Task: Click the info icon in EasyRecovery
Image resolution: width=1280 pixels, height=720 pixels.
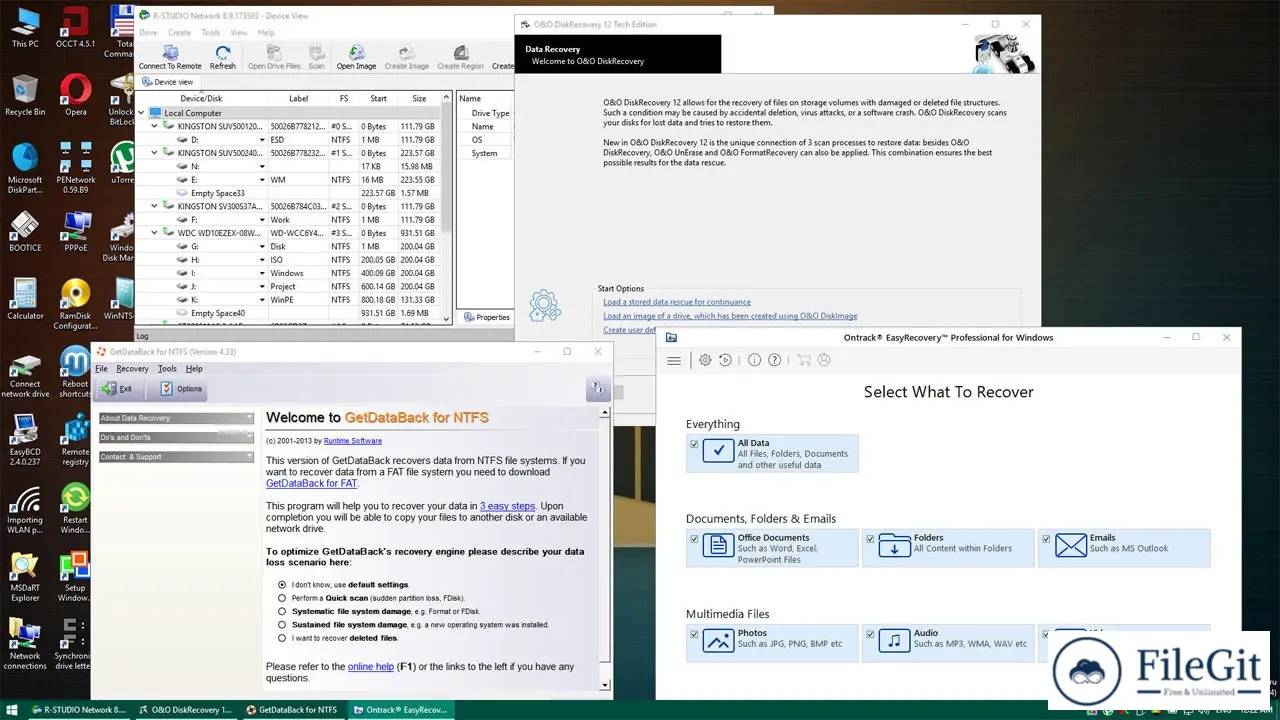Action: (x=754, y=360)
